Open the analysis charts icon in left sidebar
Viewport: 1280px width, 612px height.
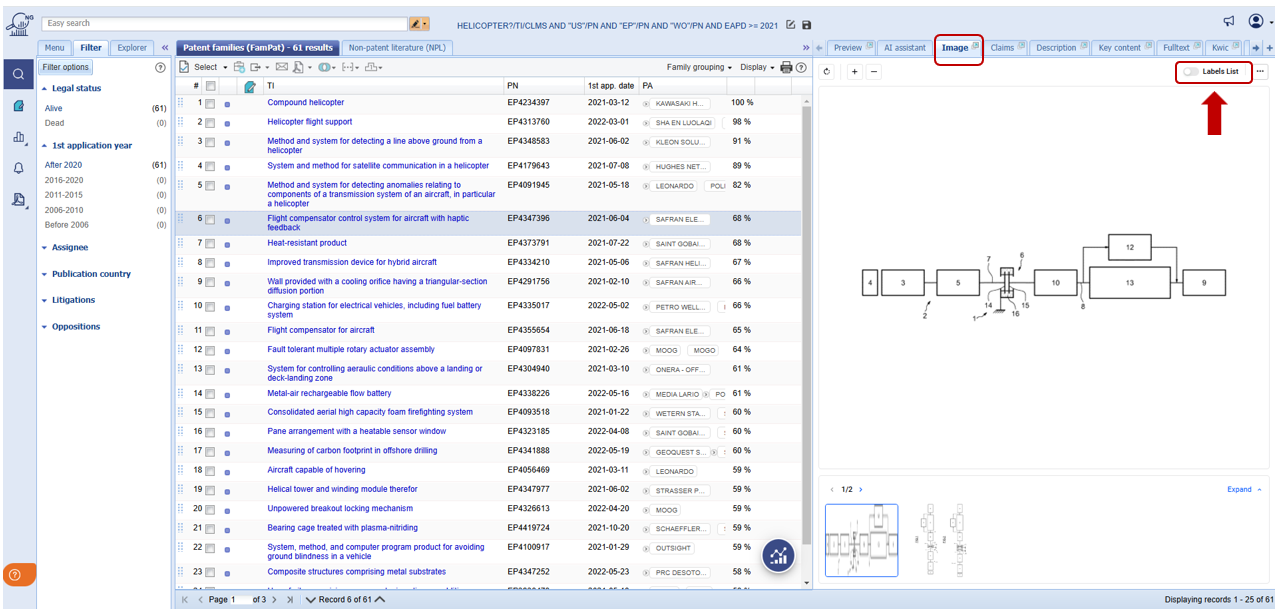tap(18, 137)
